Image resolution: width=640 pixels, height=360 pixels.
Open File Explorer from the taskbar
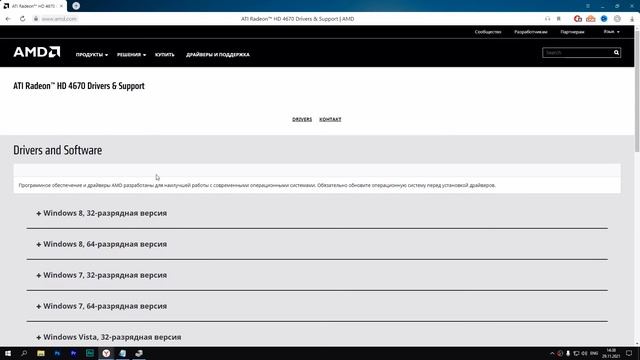(41, 353)
